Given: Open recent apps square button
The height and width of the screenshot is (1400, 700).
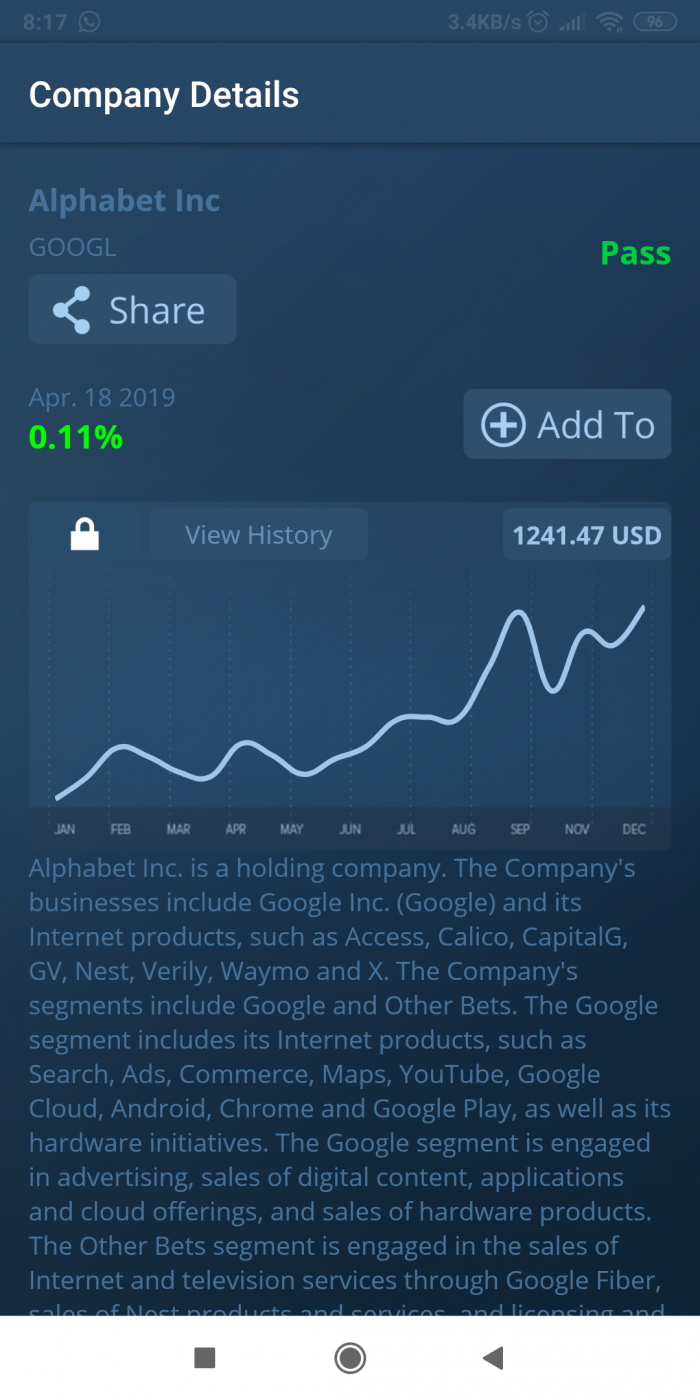Looking at the screenshot, I should (x=205, y=1357).
